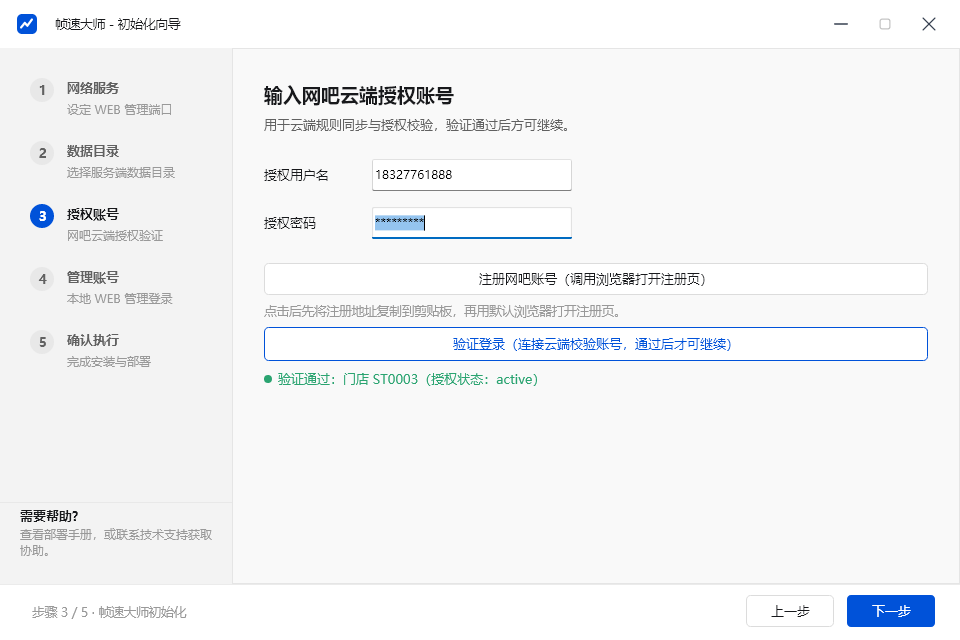
Task: Click the 授权密码 field label
Action: pos(290,223)
